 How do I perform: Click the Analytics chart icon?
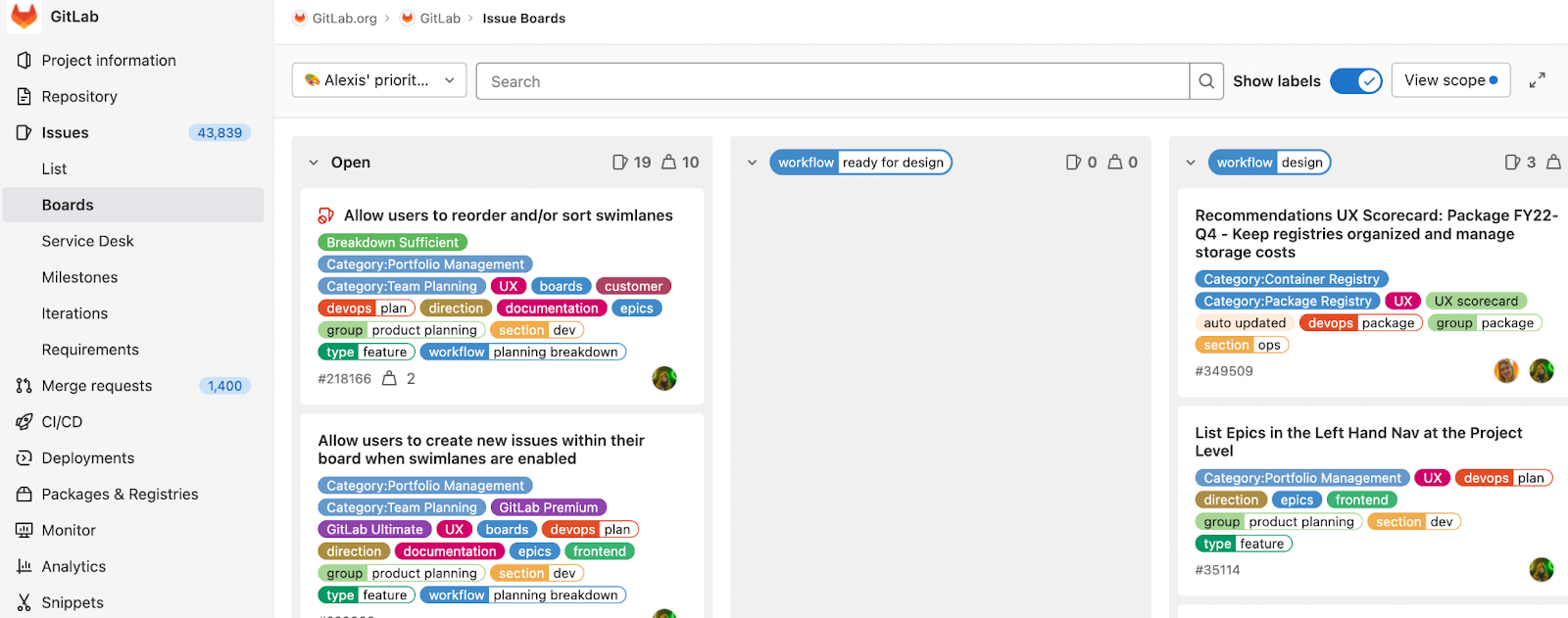coord(24,566)
